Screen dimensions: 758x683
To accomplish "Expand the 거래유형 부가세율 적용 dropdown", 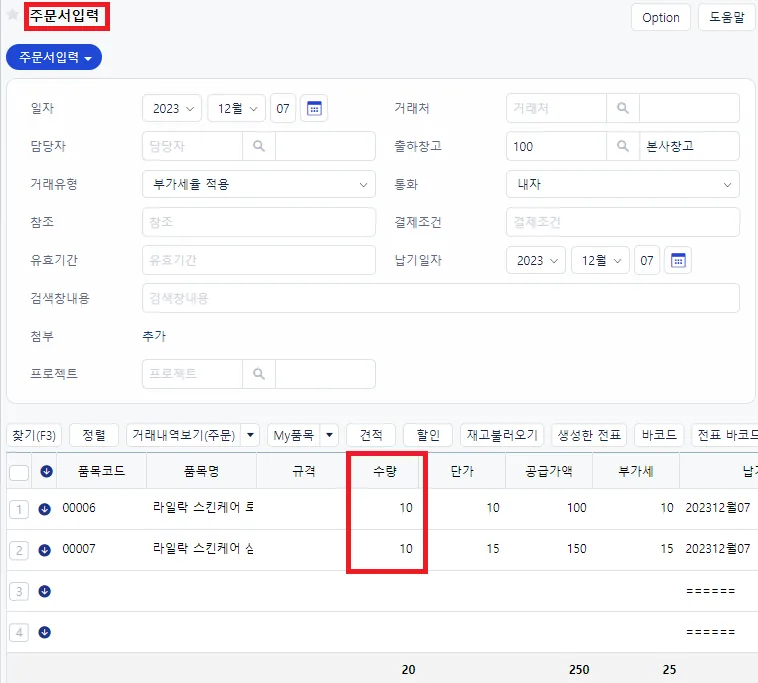I will click(x=259, y=184).
